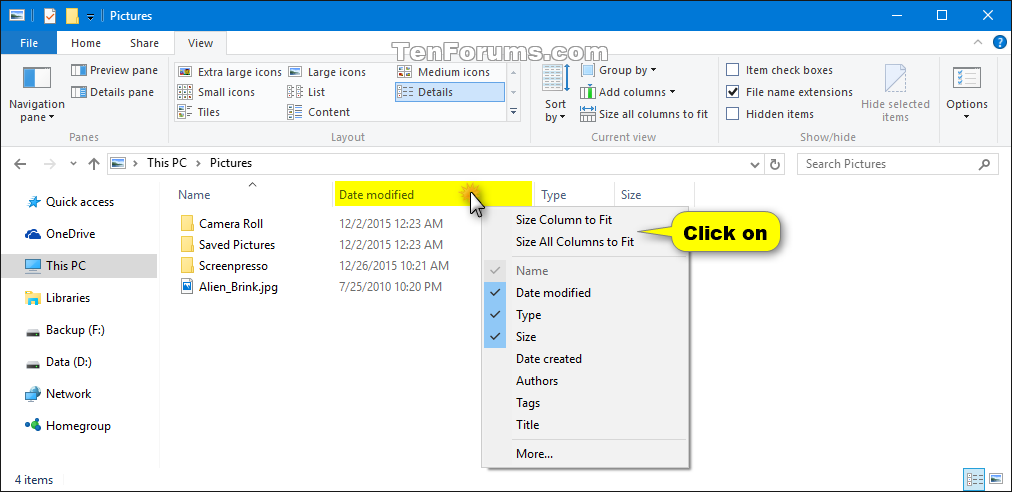Click Size all columns to fit
This screenshot has height=492, width=1012.
pos(644,114)
